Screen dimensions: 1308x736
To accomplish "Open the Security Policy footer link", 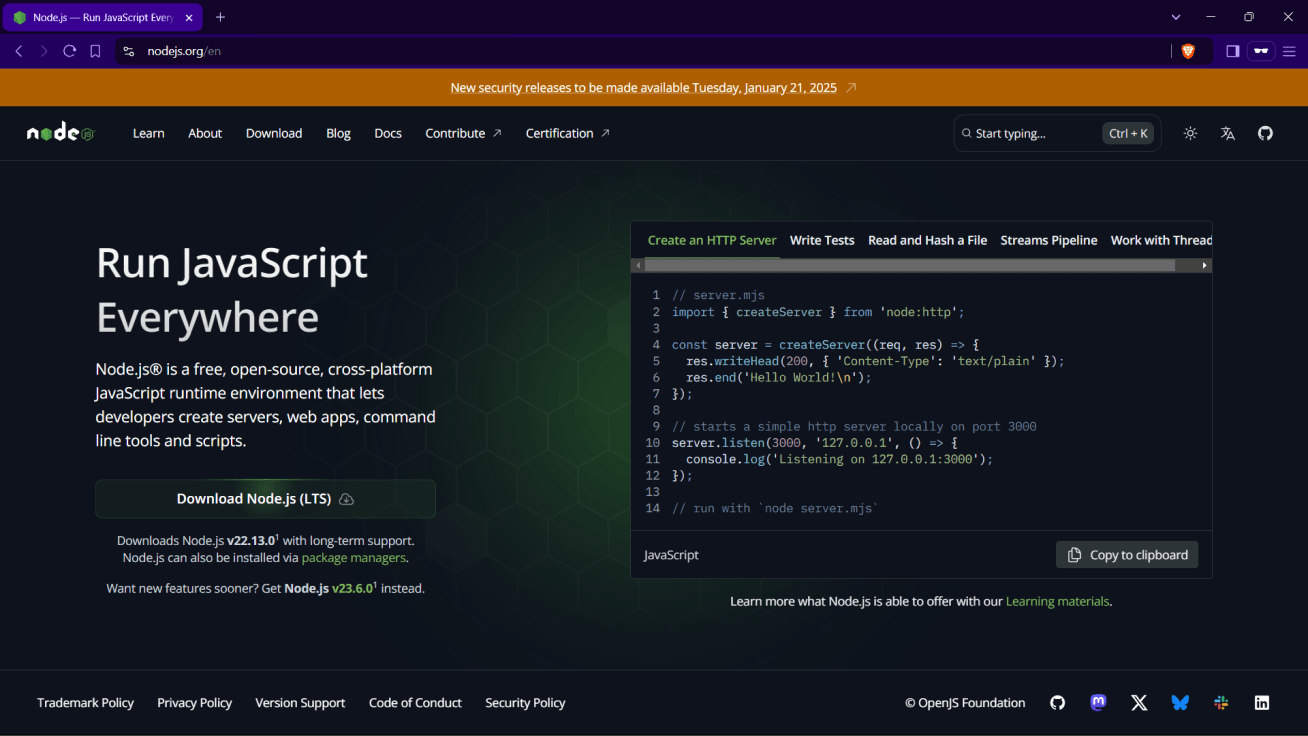I will coord(525,703).
